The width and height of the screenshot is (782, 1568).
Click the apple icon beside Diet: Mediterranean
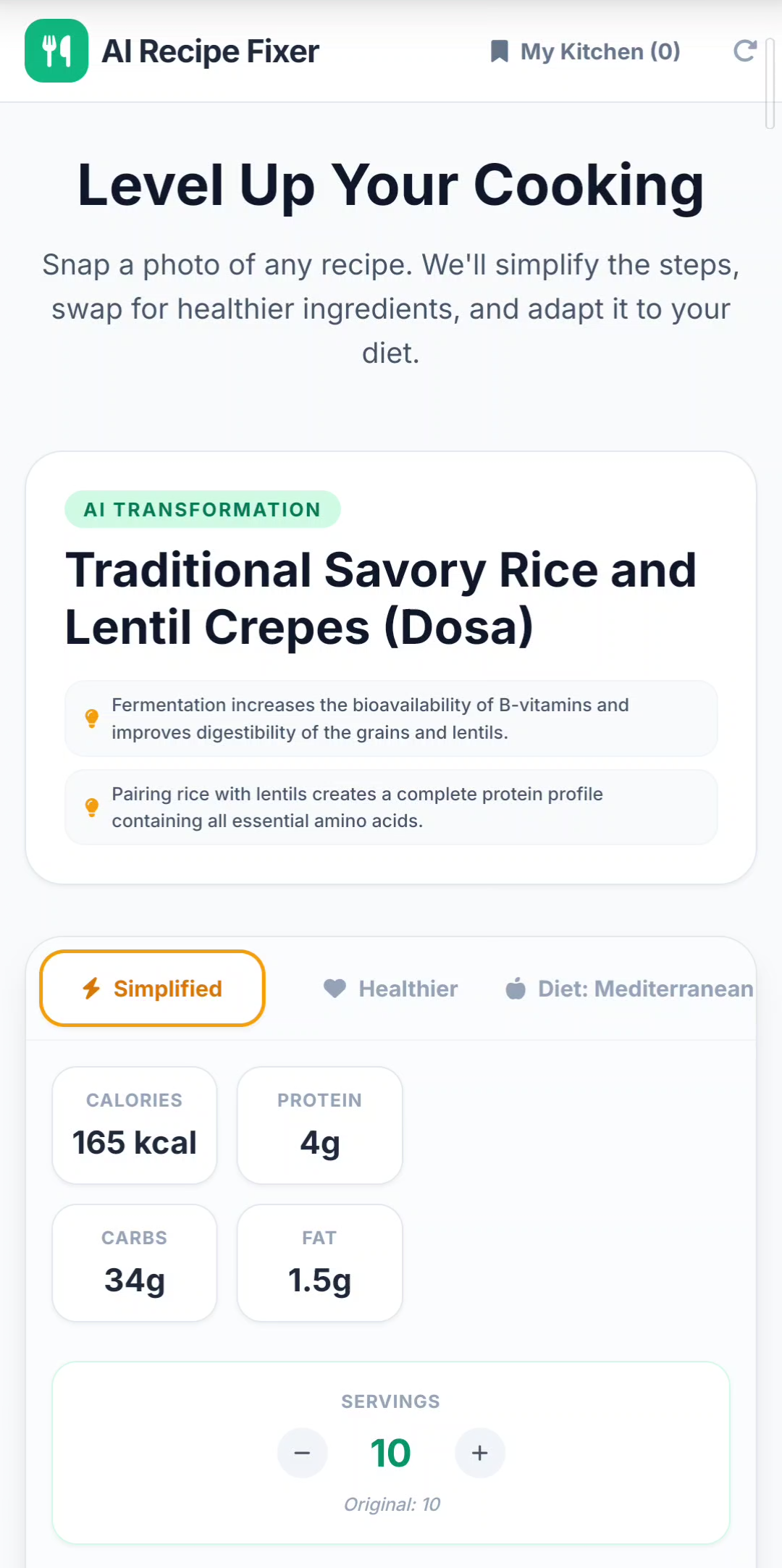pos(516,988)
